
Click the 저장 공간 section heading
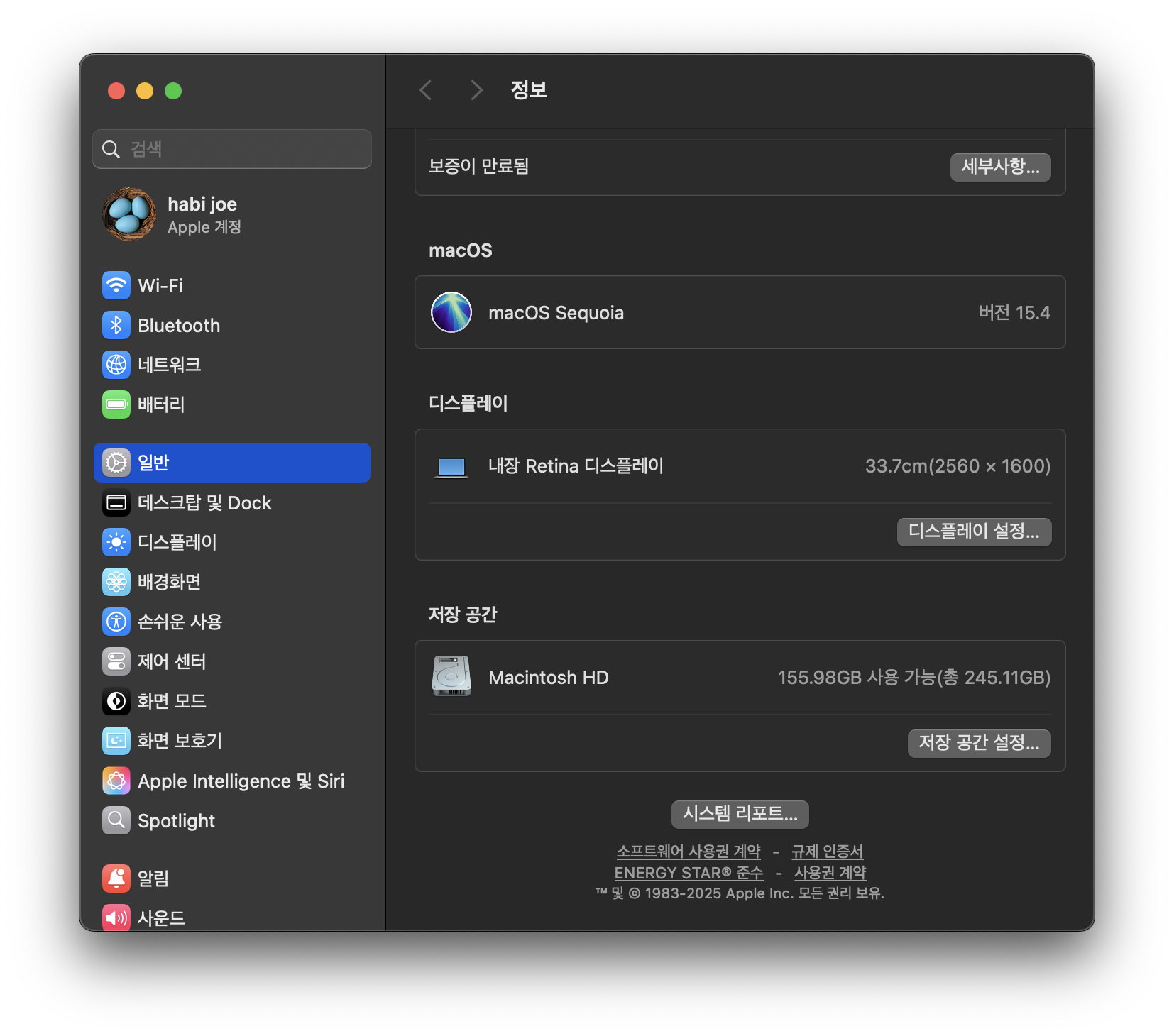(x=463, y=615)
